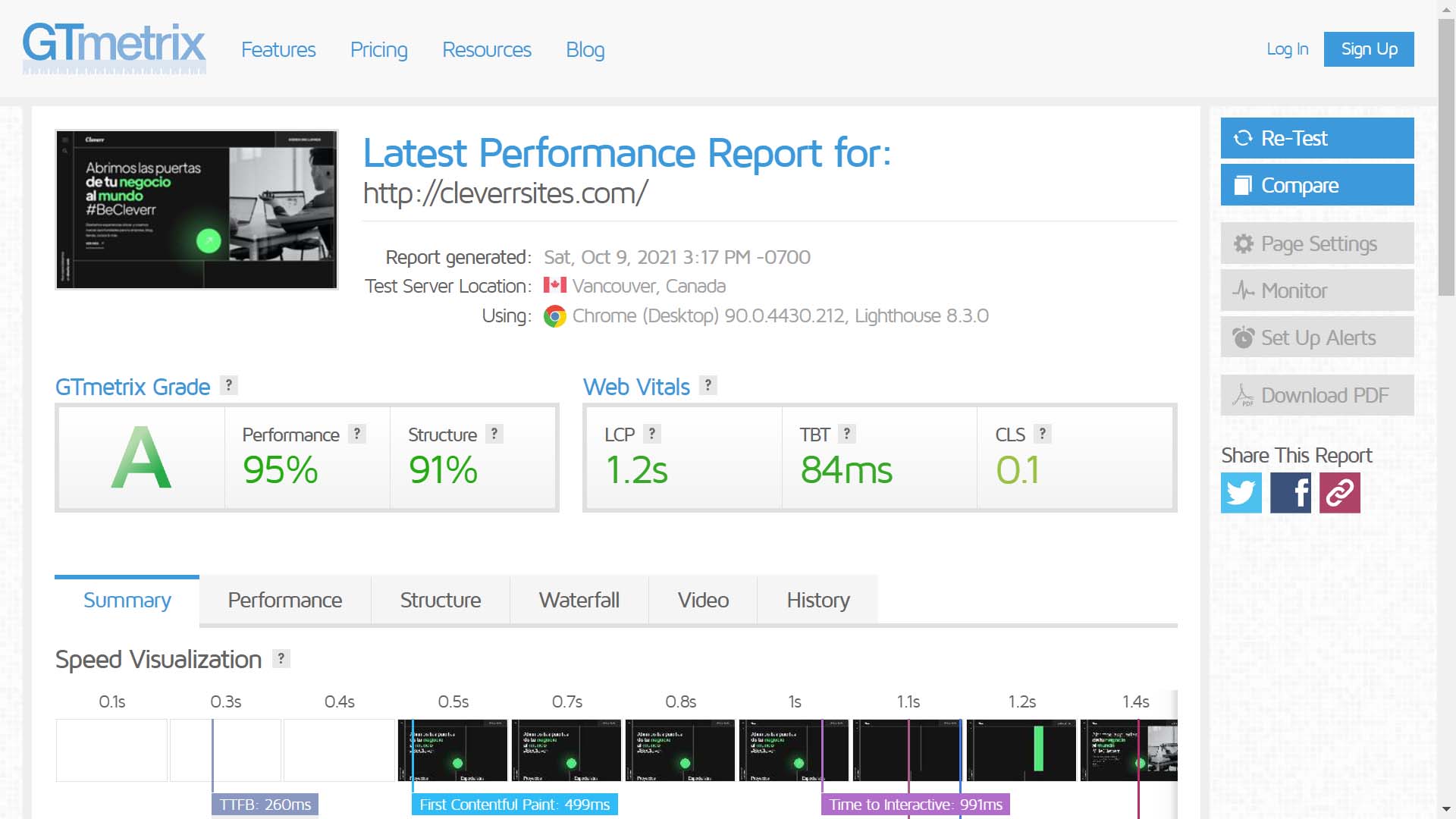Screen dimensions: 1456x819
Task: Visit the Blog page
Action: 585,50
